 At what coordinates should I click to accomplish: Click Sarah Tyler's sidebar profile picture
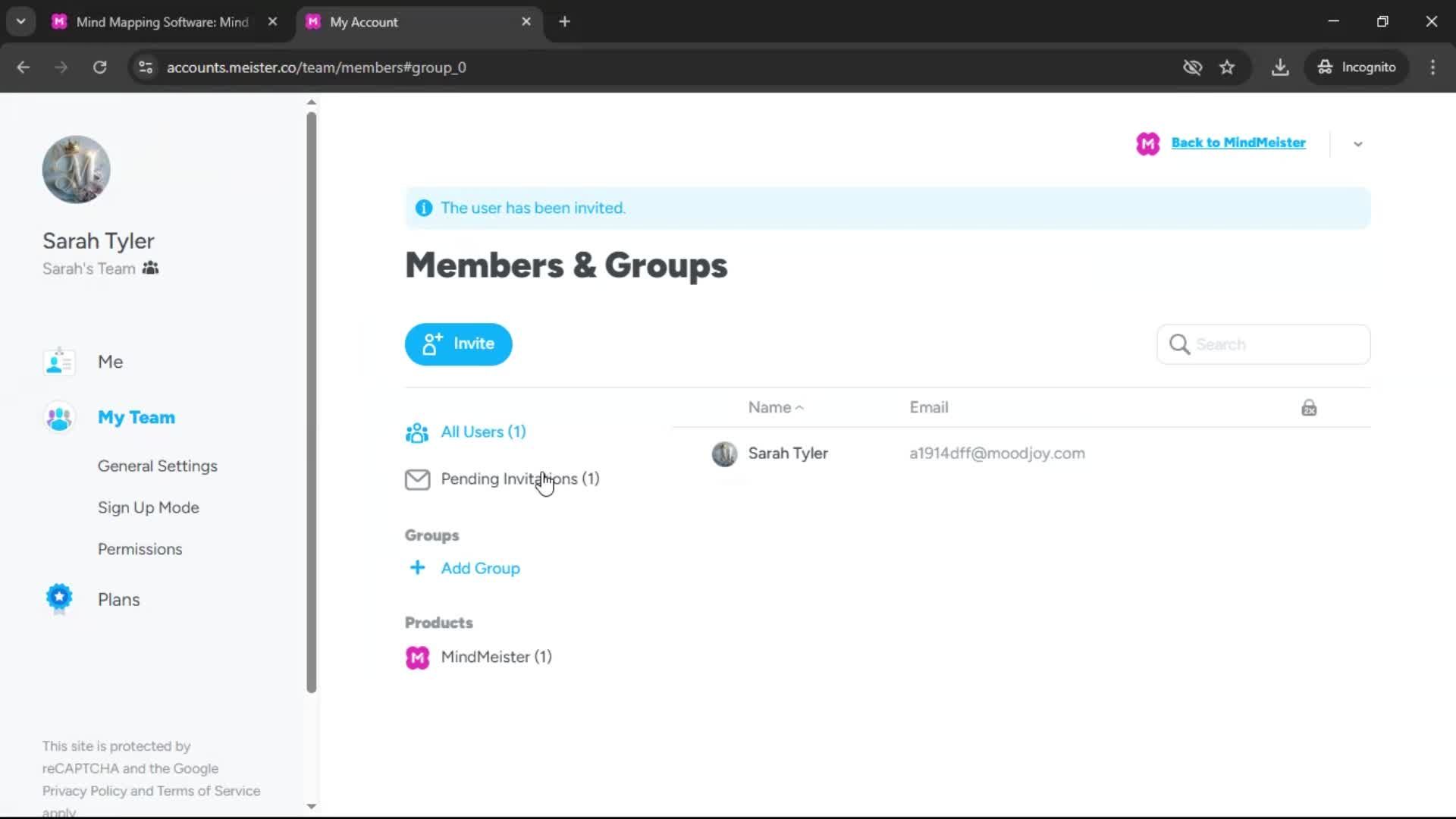tap(76, 169)
